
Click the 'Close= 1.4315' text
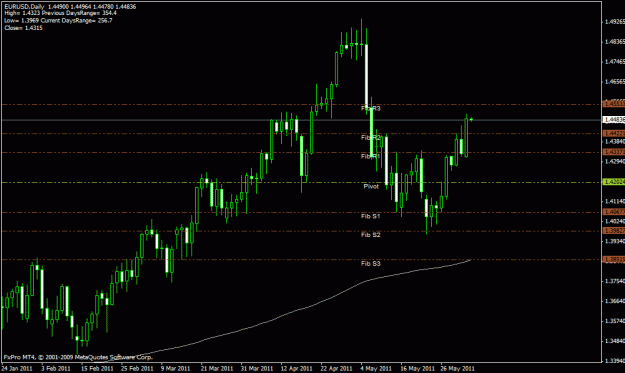[x=24, y=28]
